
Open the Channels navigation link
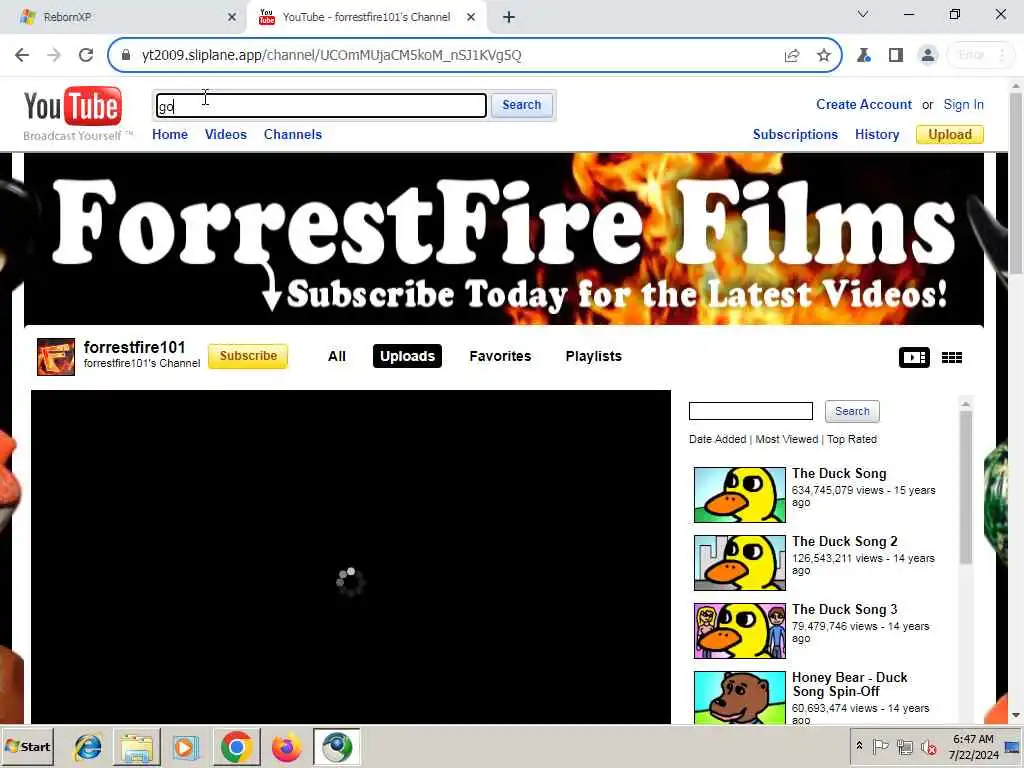coord(293,134)
